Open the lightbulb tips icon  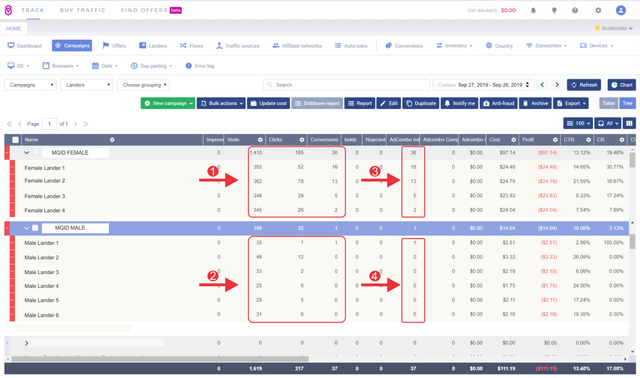[x=554, y=11]
